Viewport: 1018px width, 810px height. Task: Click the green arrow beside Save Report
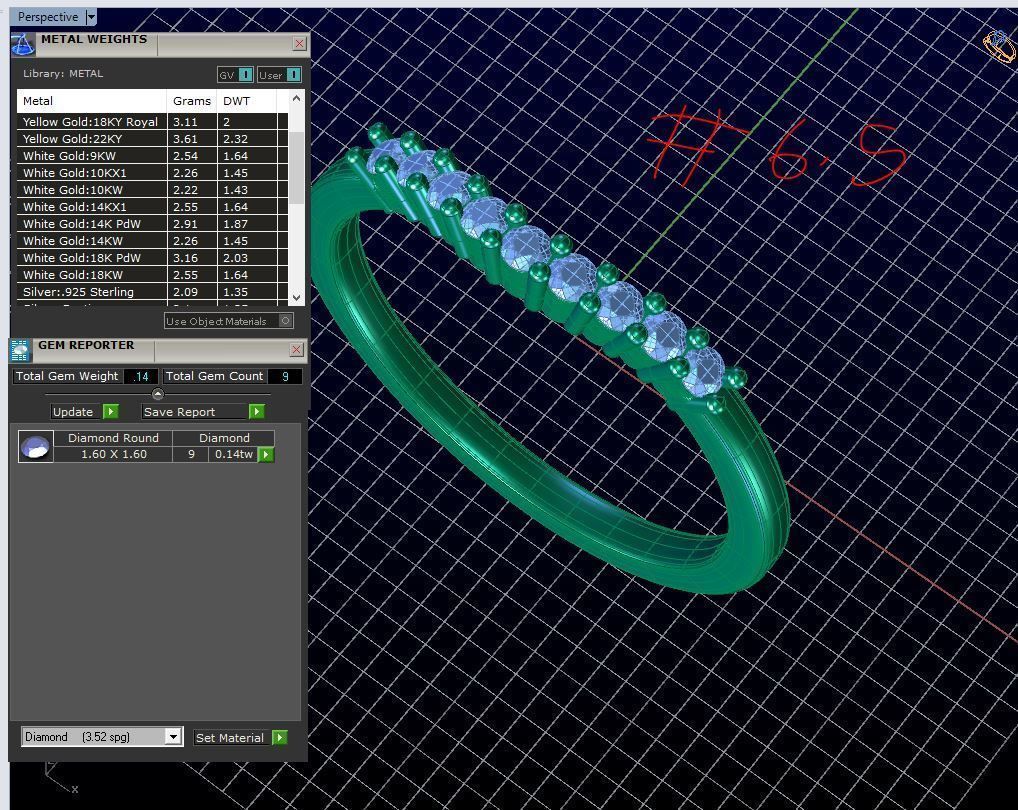257,411
